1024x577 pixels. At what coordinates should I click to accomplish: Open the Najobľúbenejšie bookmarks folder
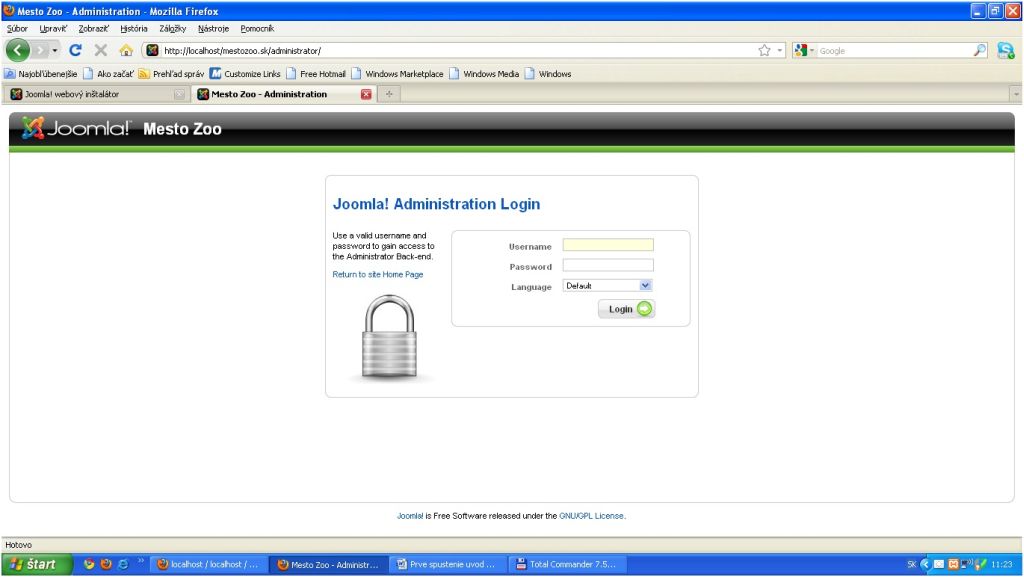tap(40, 74)
